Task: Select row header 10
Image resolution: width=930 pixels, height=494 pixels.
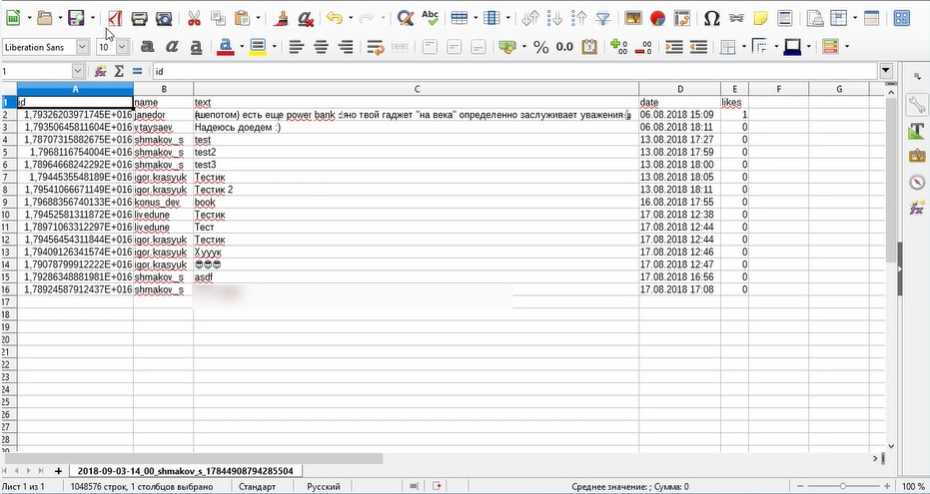Action: pyautogui.click(x=8, y=215)
